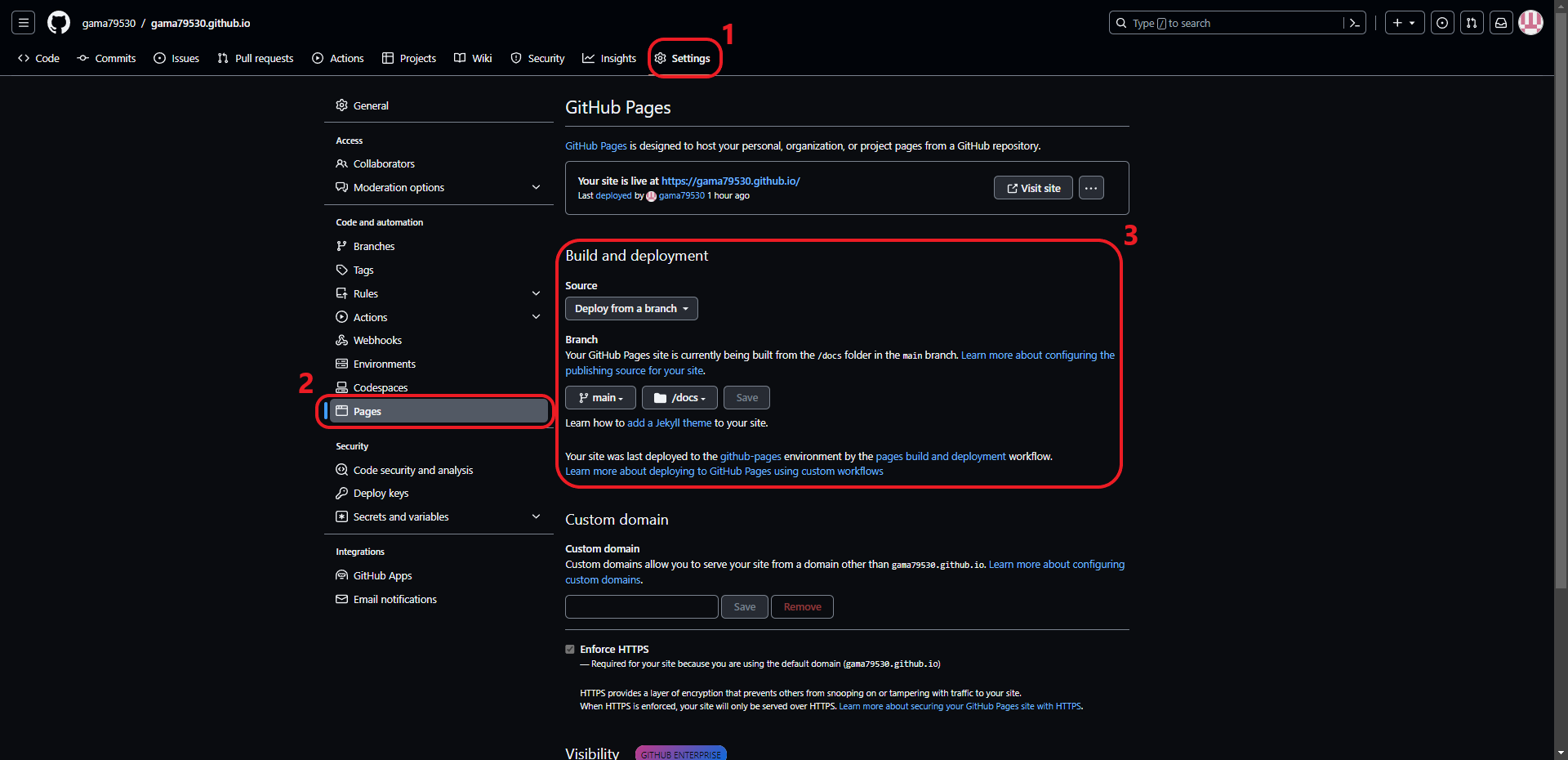The image size is (1568, 760).
Task: Open the notifications inbox icon
Action: [x=1501, y=22]
